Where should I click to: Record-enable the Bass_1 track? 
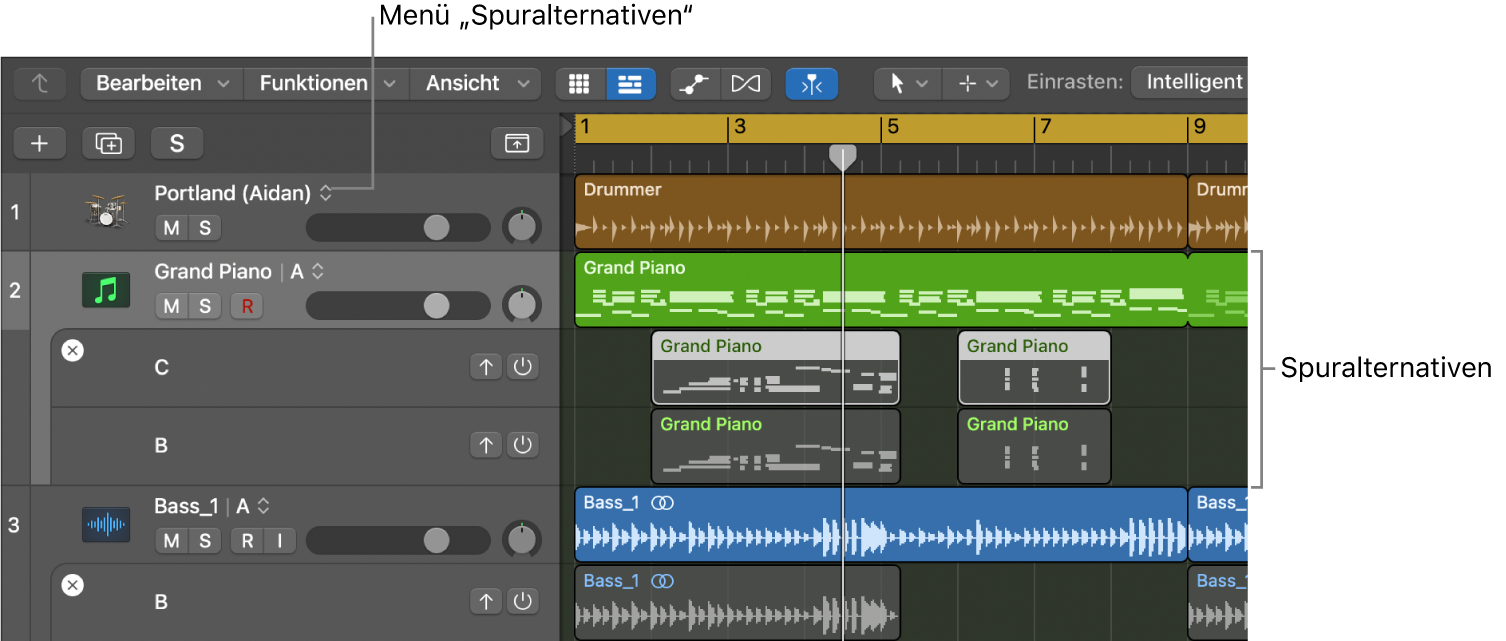click(x=247, y=541)
